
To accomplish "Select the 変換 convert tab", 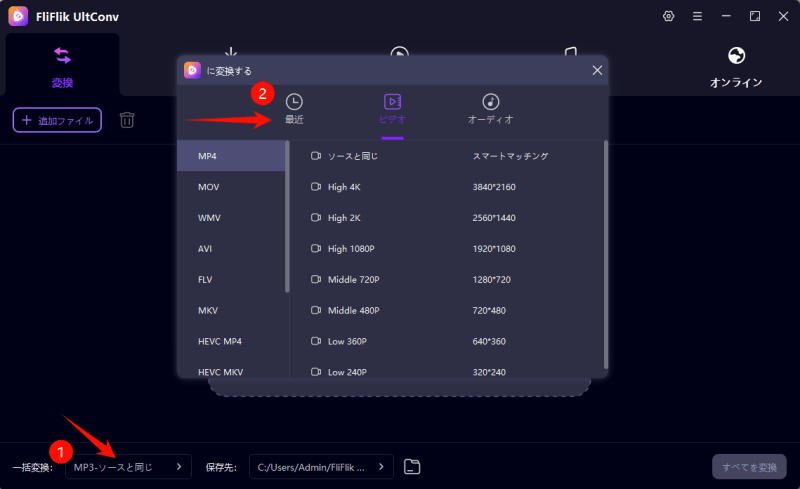I will coord(62,64).
